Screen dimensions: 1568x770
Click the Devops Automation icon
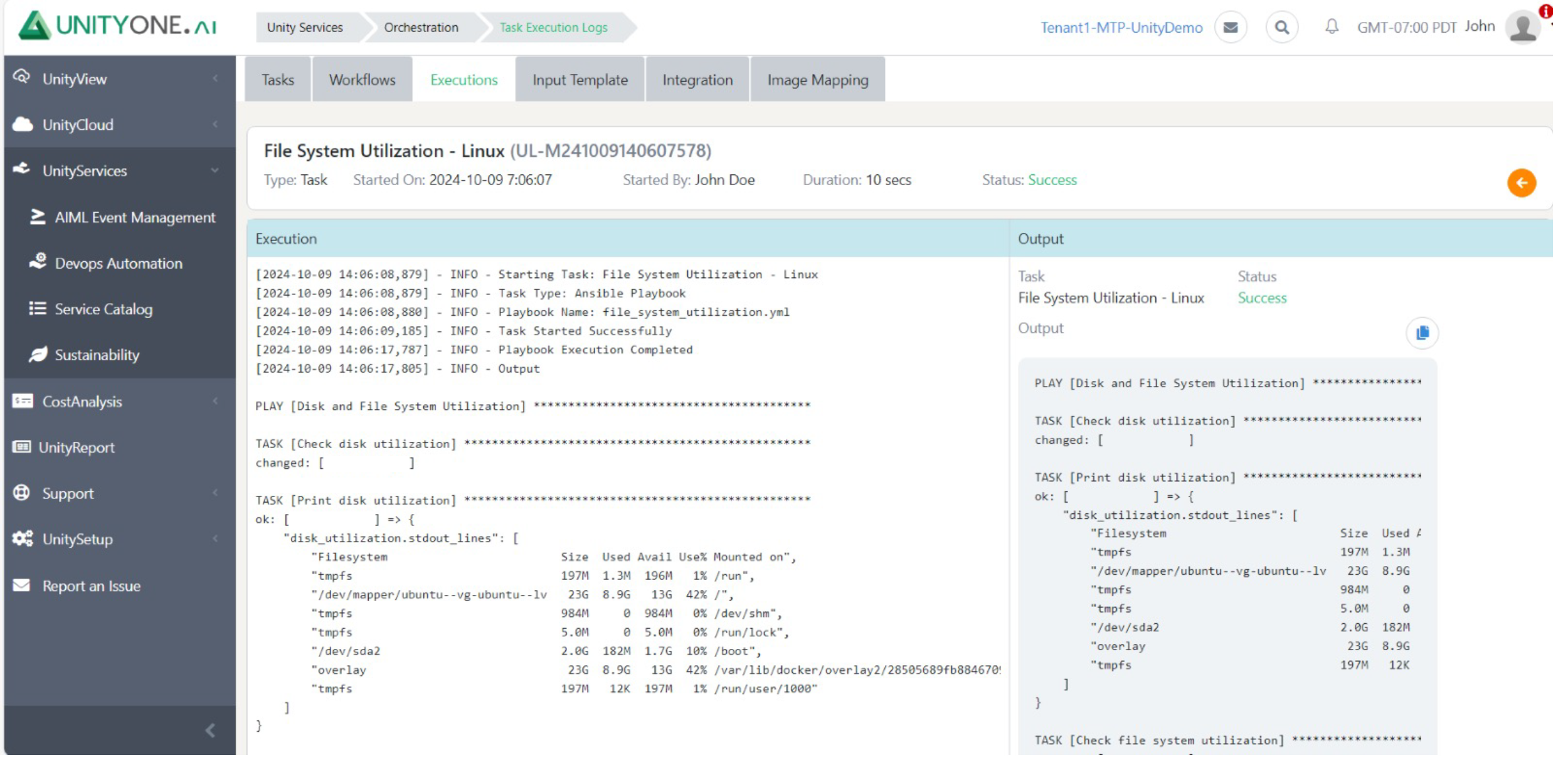point(38,262)
